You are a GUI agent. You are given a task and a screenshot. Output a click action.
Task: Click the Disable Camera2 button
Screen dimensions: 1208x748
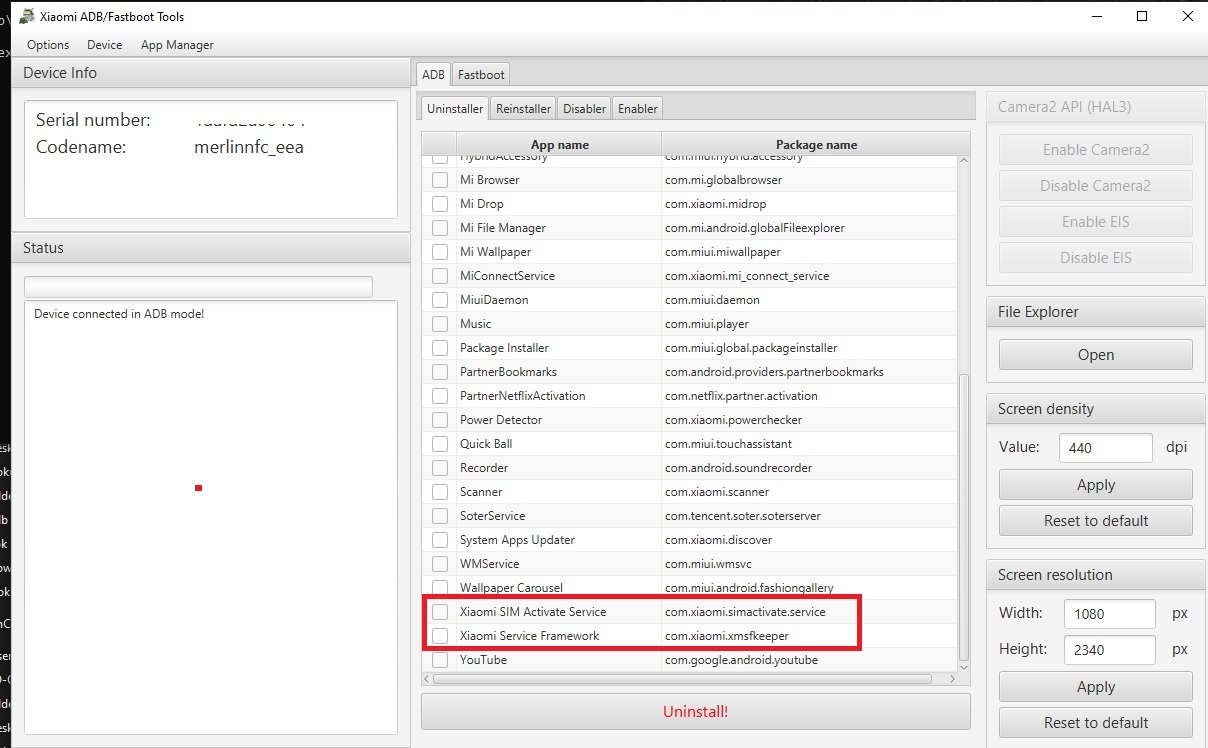[1096, 186]
